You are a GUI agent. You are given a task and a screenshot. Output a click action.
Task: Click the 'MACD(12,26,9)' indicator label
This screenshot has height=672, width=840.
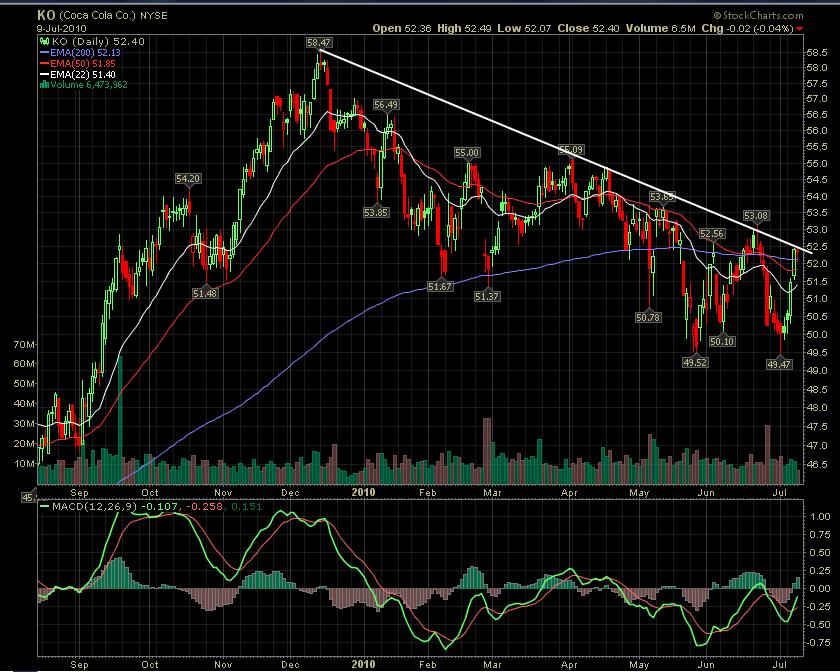click(x=95, y=506)
